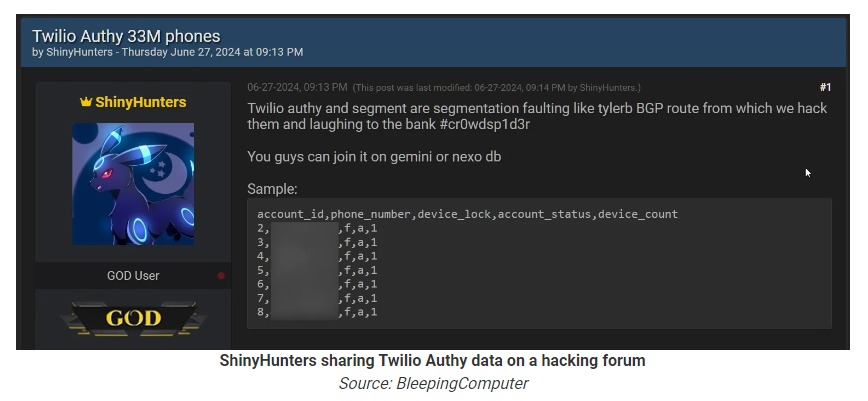The width and height of the screenshot is (868, 401).
Task: Click the sample data row starting with 8
Action: click(x=317, y=312)
